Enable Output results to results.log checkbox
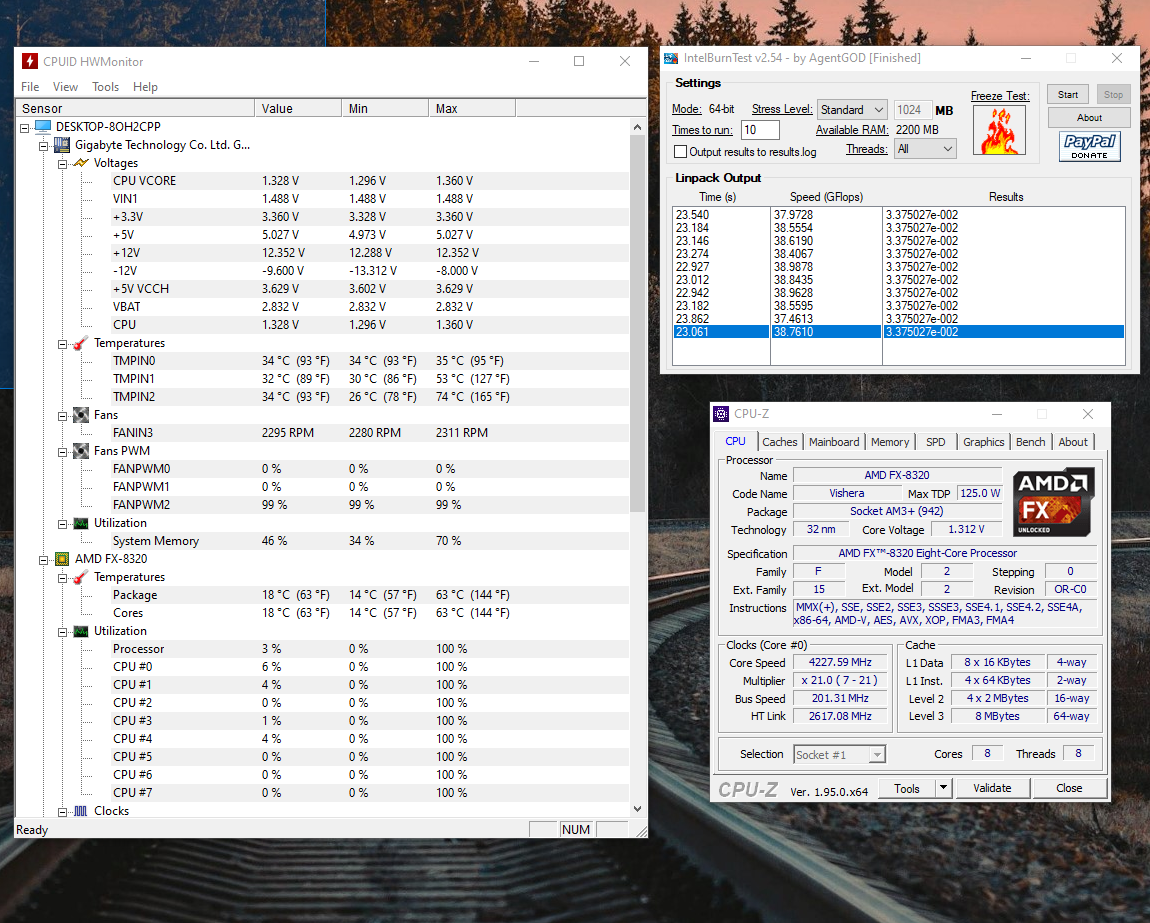 (x=681, y=152)
